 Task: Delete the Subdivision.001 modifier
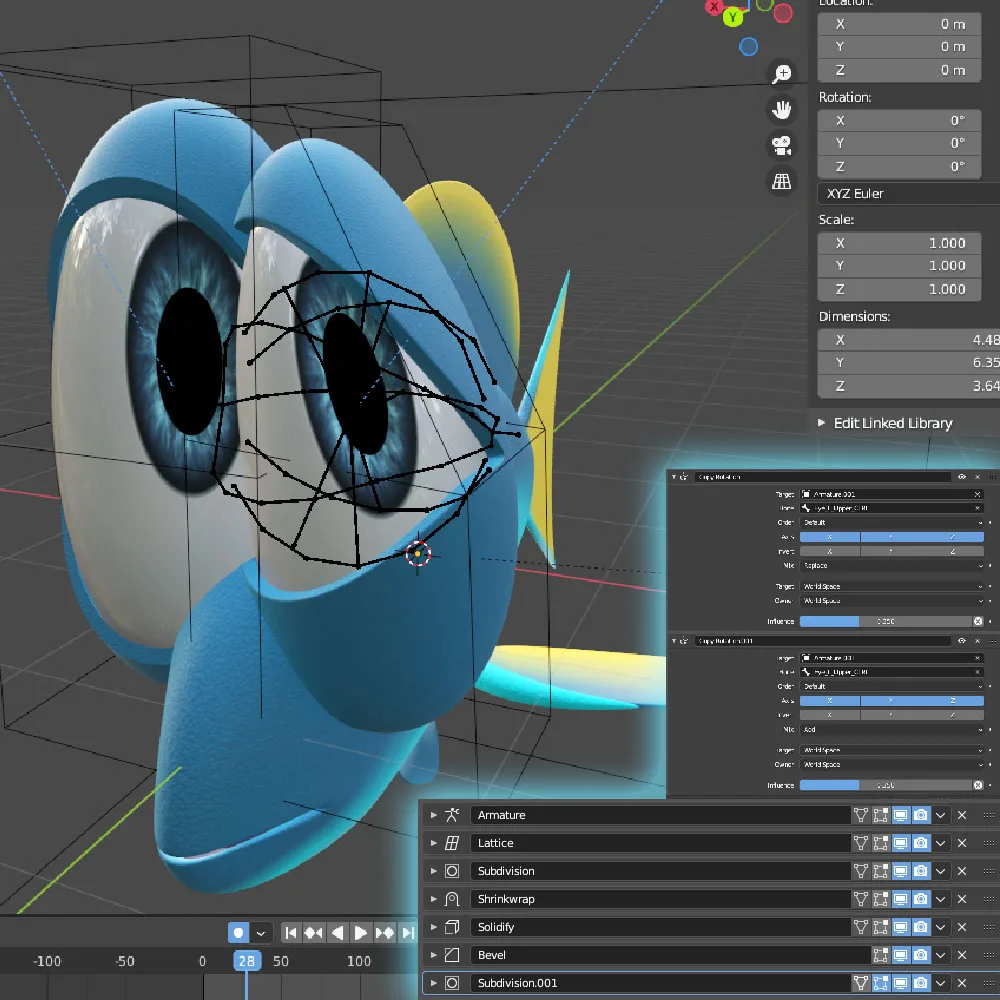point(962,983)
